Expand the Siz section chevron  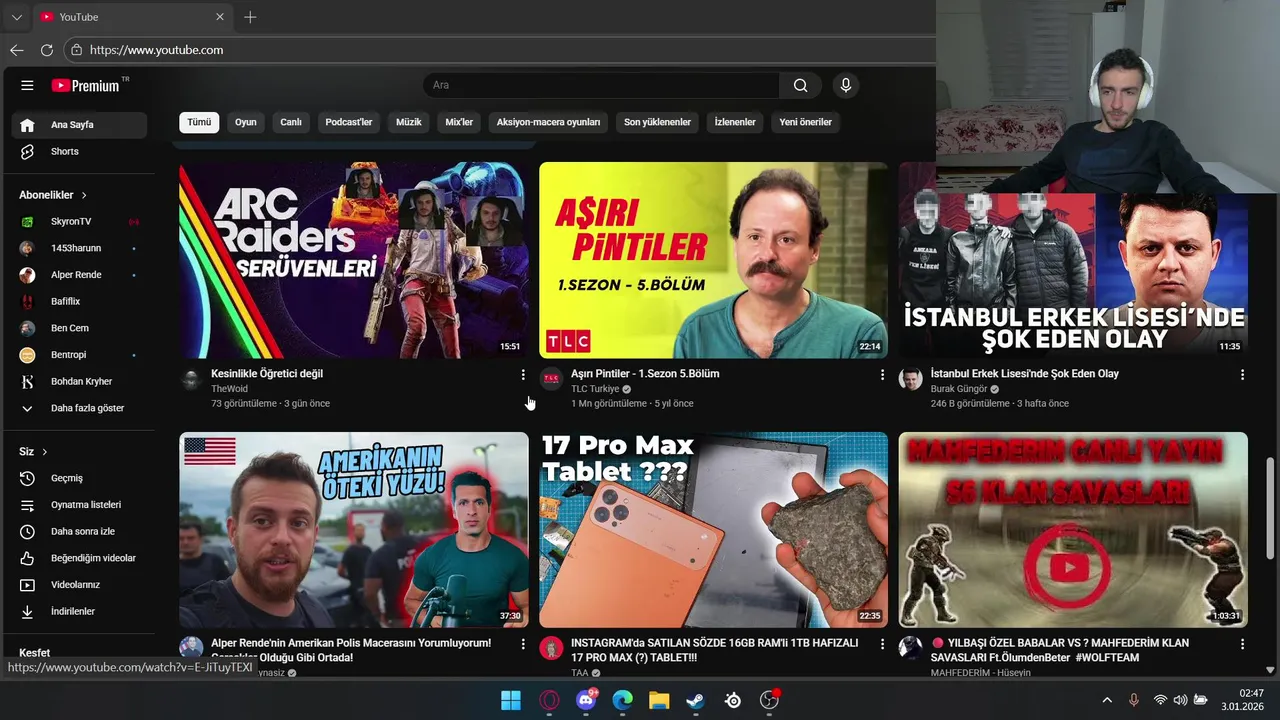click(x=45, y=452)
